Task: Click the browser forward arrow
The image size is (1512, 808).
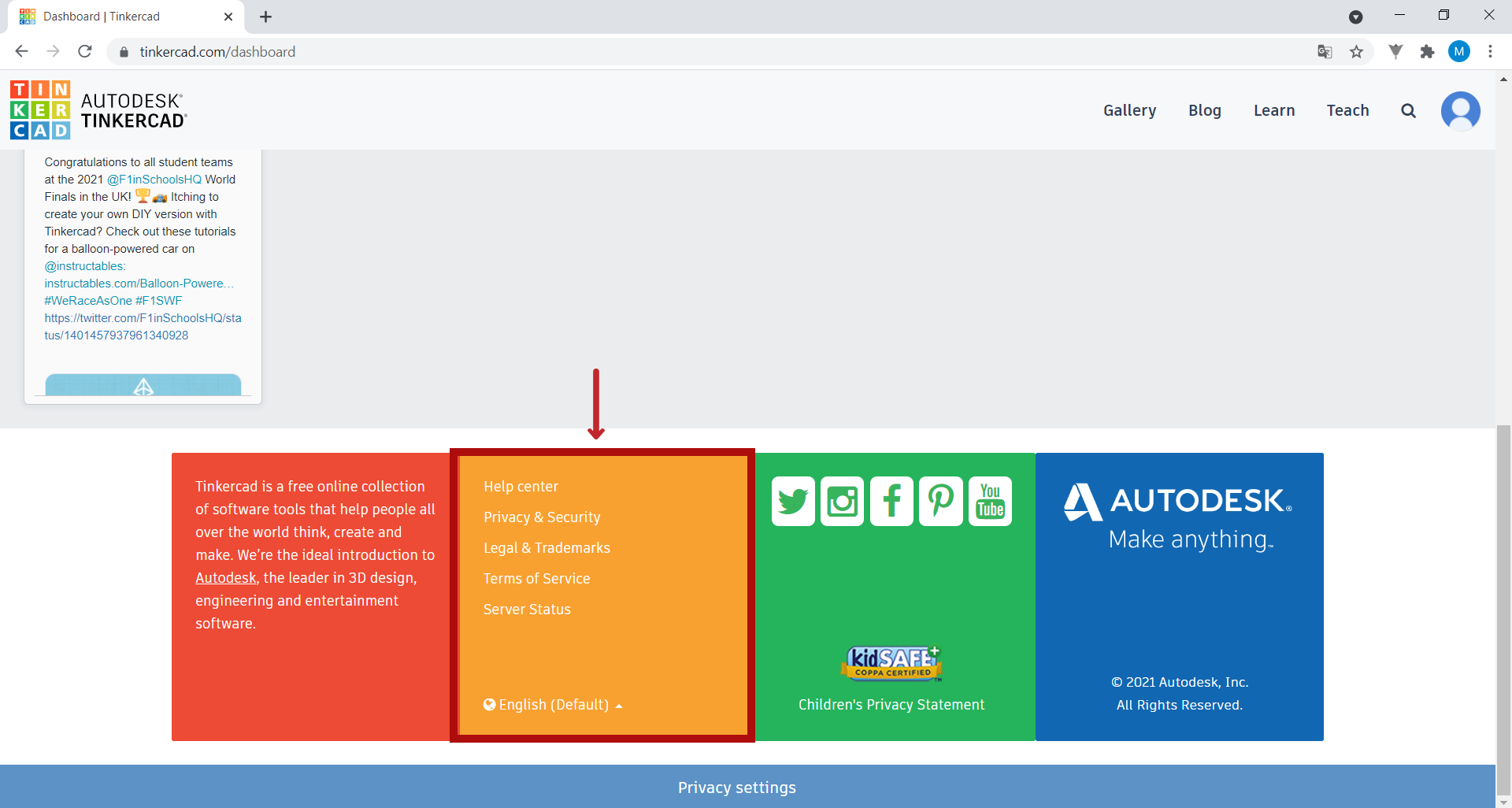Action: (x=53, y=51)
